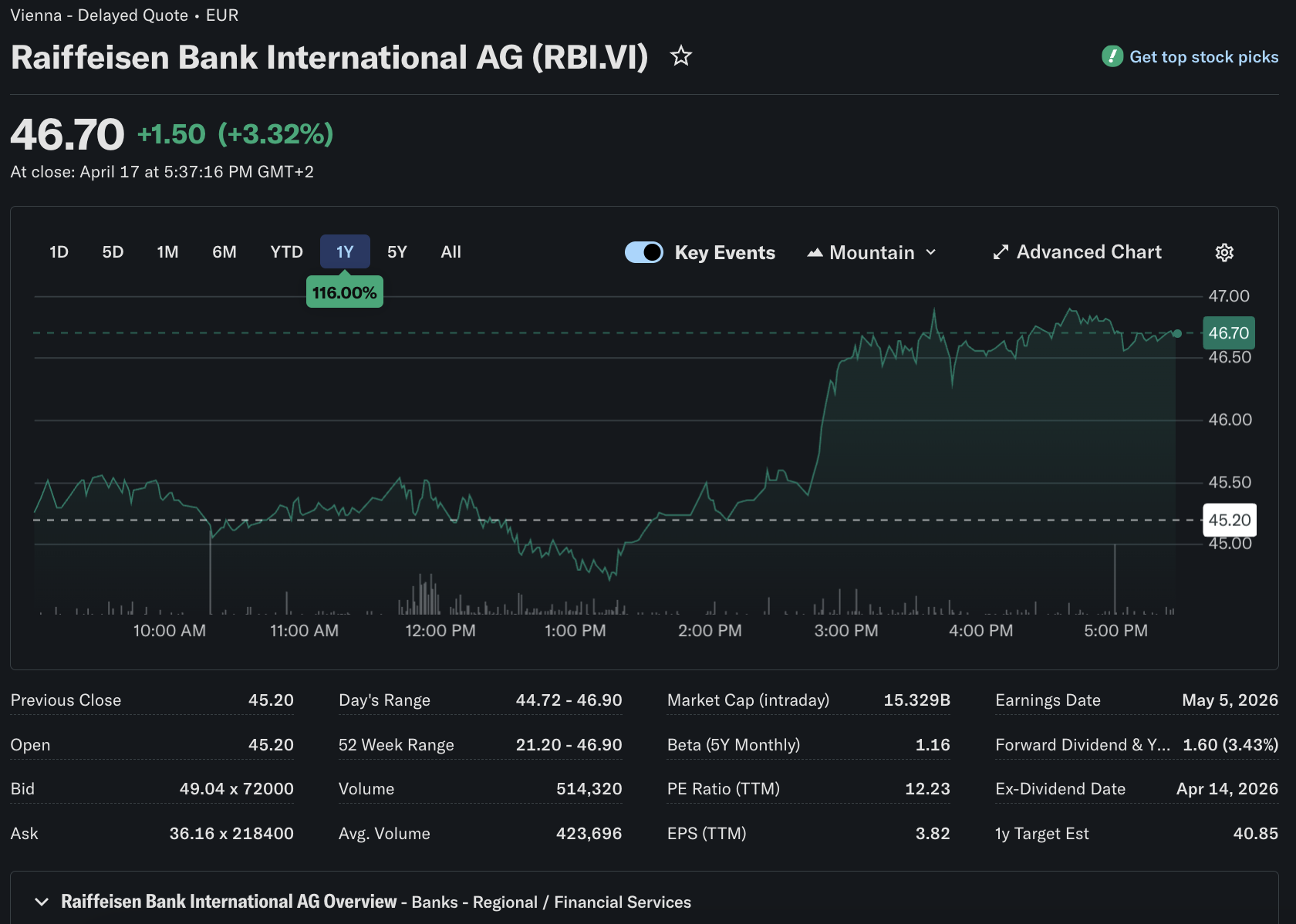Screen dimensions: 1296x924
Task: Click the Ex-Dividend Date value Apr 14, 2026
Action: click(x=1227, y=789)
